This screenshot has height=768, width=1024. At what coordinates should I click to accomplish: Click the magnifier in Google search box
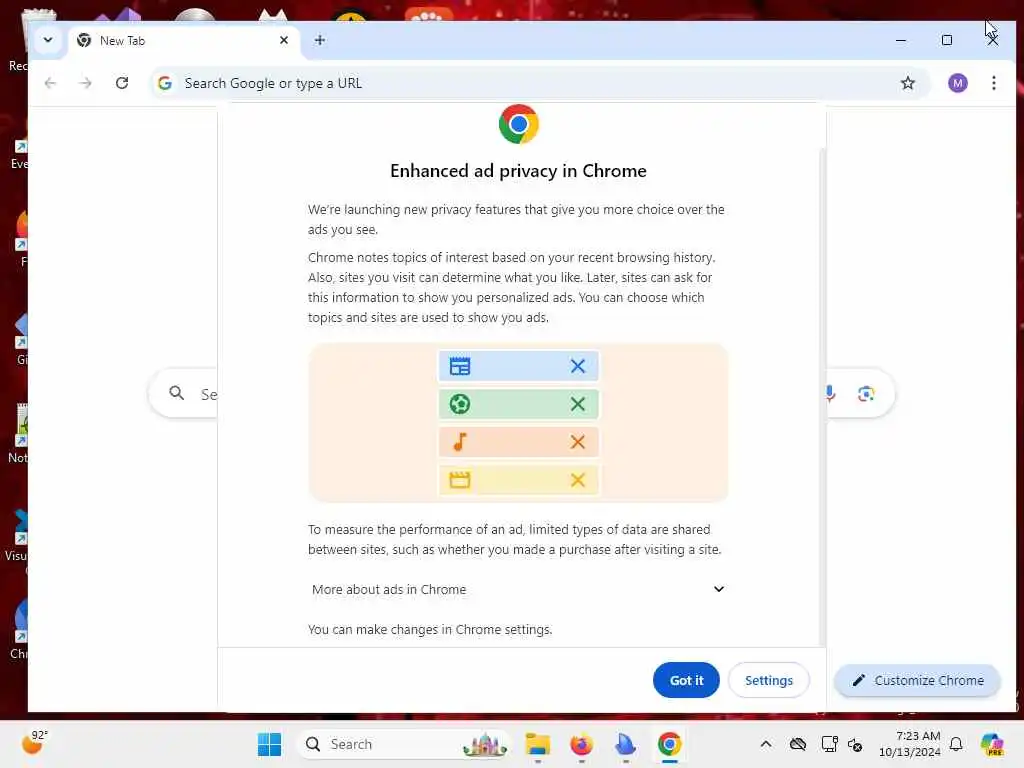[176, 393]
